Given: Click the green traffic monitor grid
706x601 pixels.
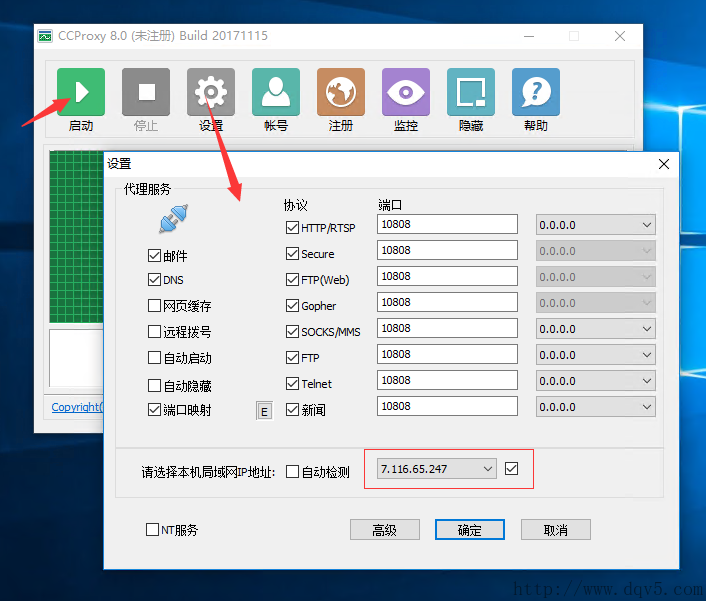Looking at the screenshot, I should click(x=77, y=237).
